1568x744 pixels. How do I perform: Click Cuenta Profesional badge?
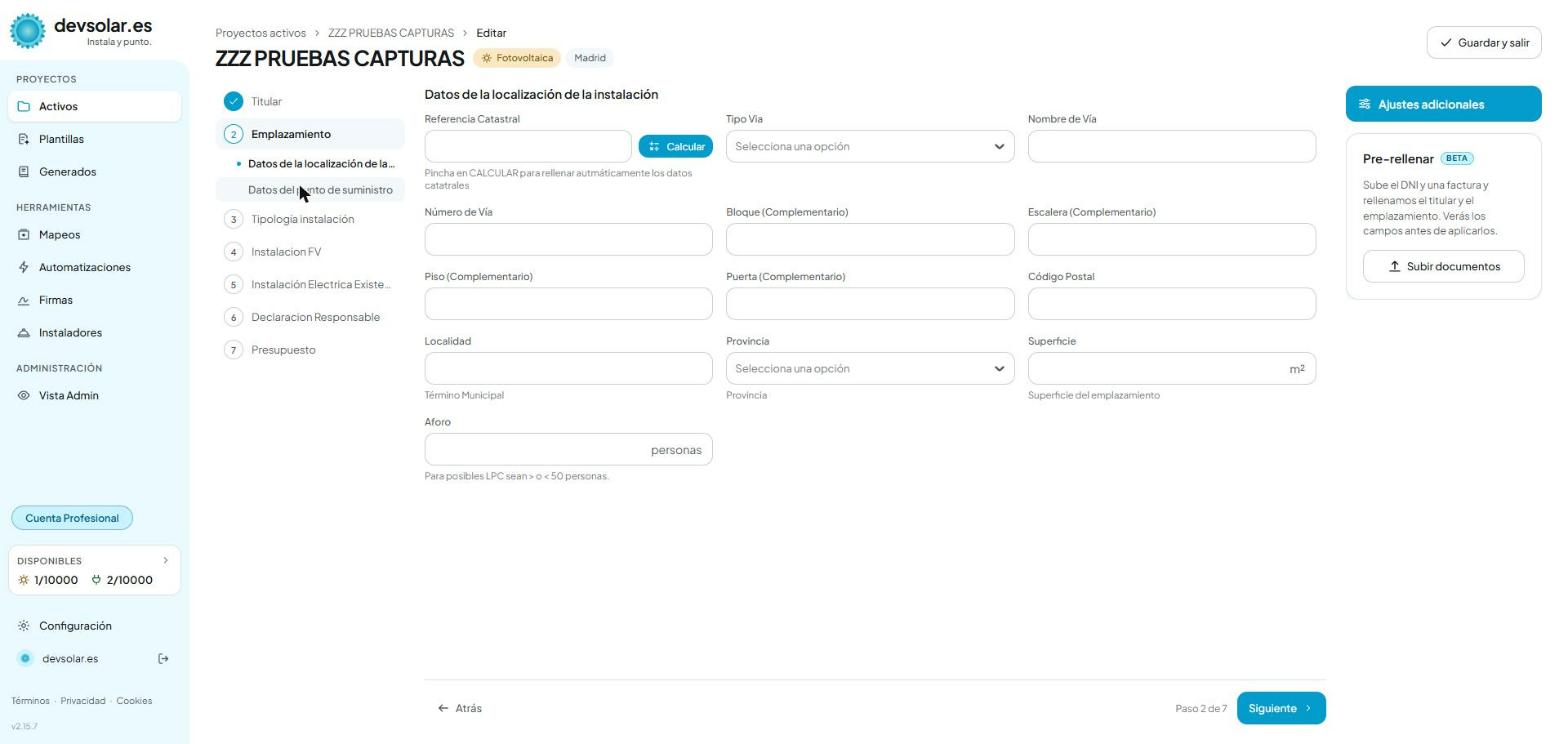(x=72, y=518)
